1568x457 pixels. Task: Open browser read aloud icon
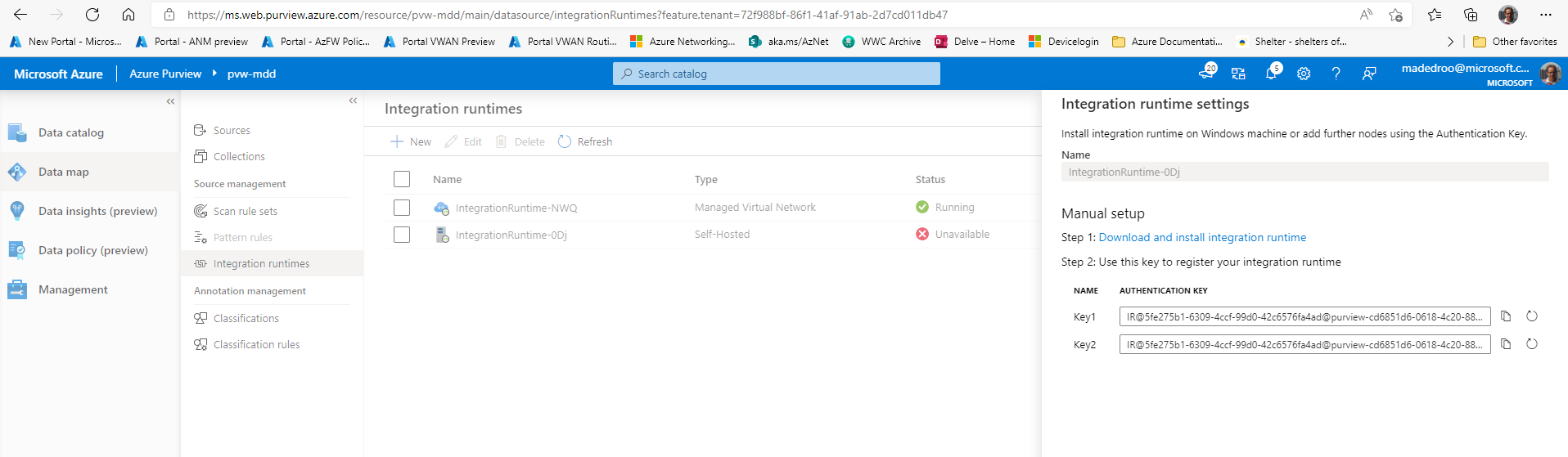click(1366, 15)
